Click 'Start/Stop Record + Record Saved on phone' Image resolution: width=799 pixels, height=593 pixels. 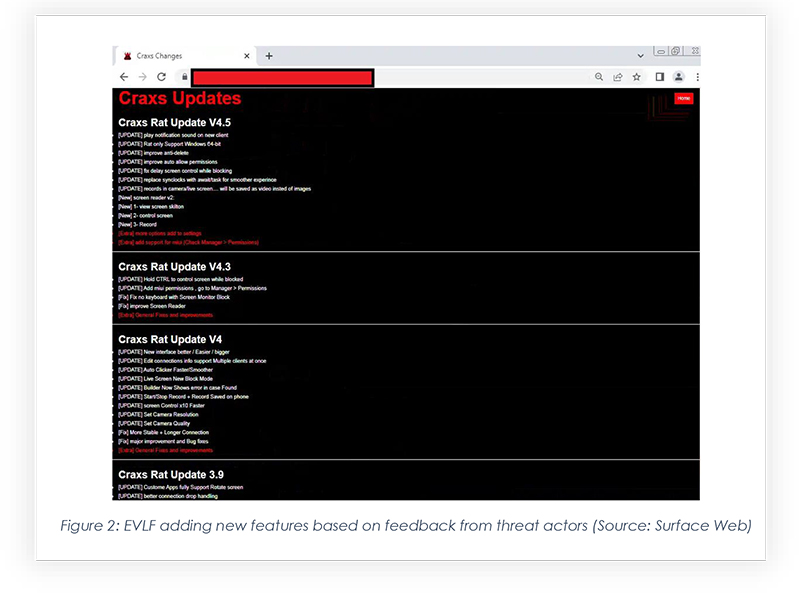183,397
